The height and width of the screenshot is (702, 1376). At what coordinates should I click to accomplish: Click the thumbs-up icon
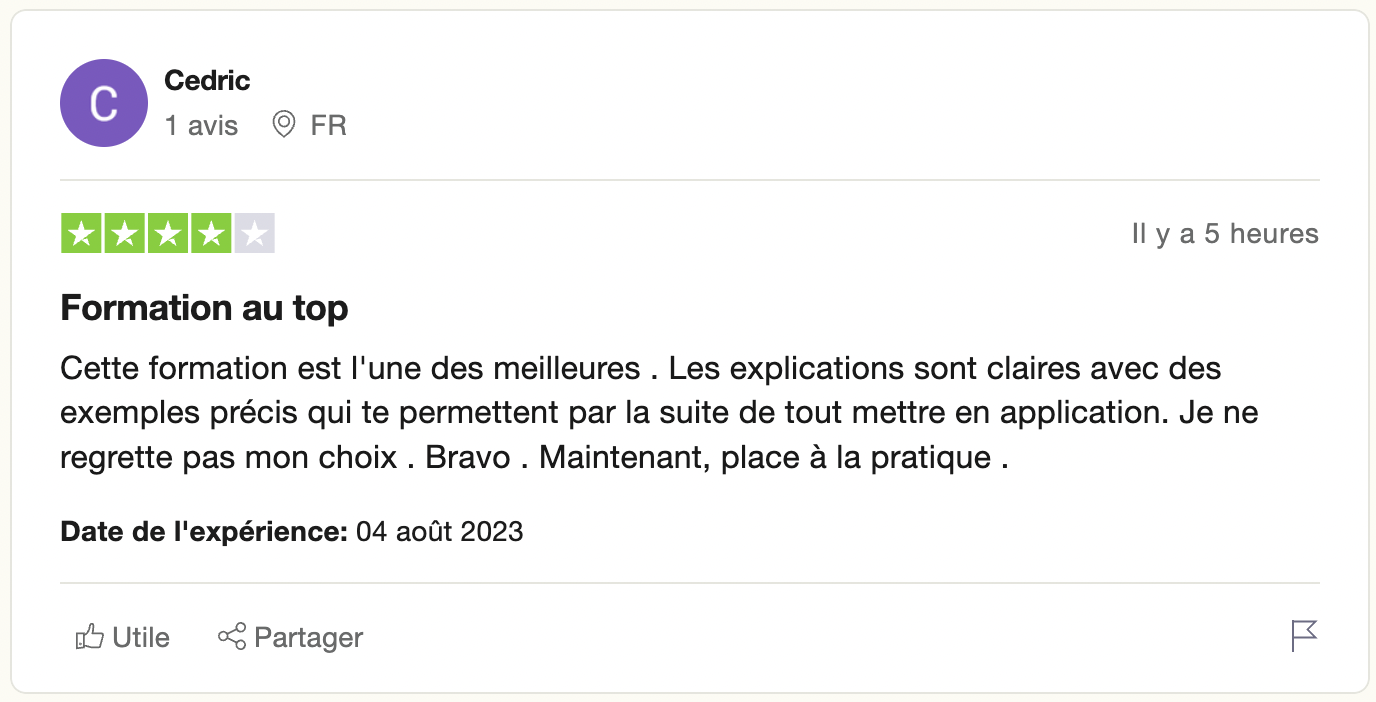pyautogui.click(x=90, y=637)
